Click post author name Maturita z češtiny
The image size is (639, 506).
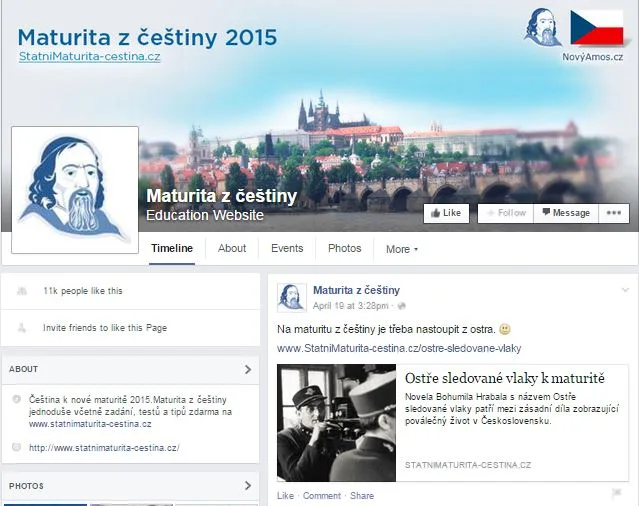pos(356,290)
